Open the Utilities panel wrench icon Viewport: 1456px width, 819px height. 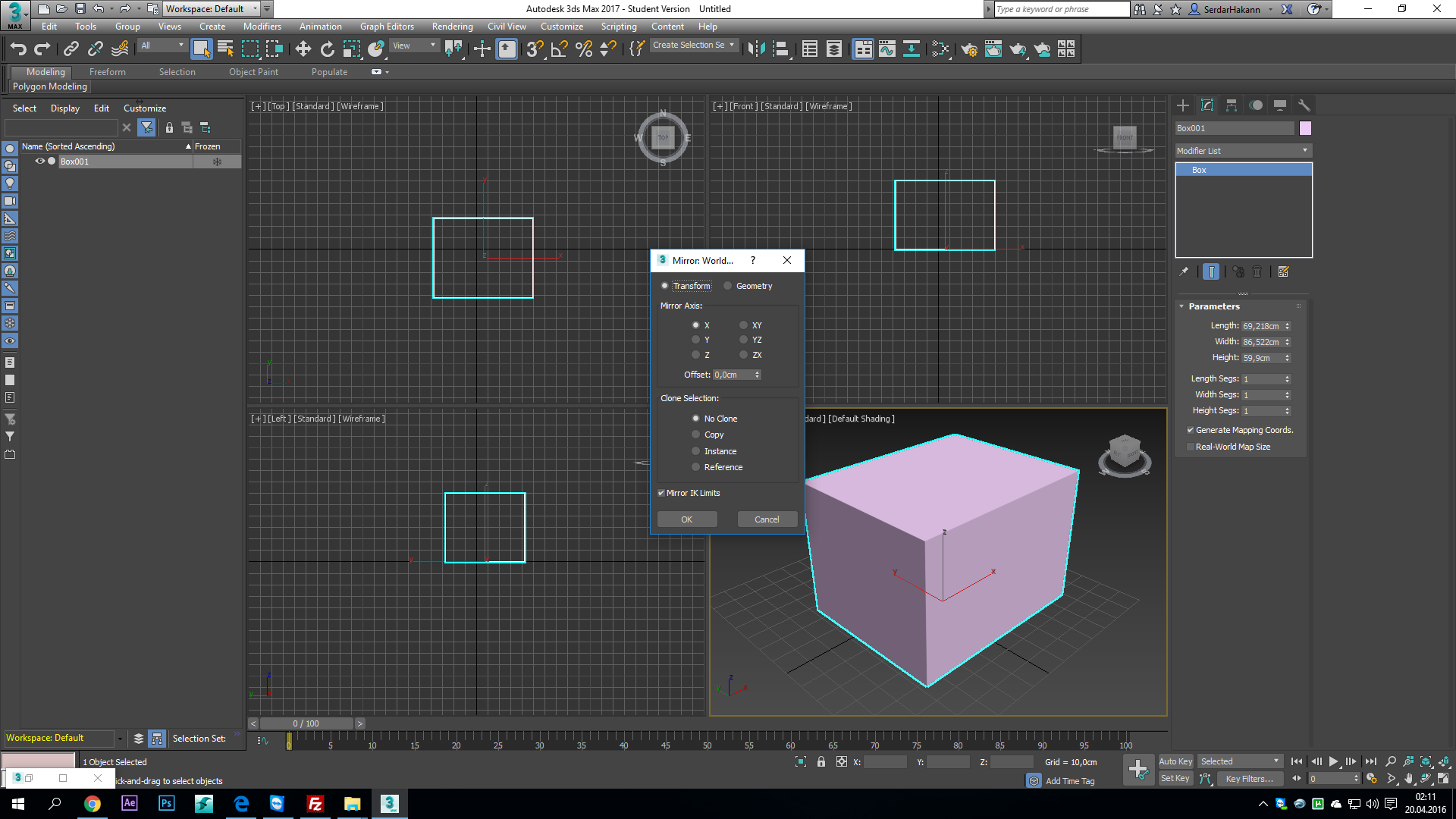click(1304, 105)
